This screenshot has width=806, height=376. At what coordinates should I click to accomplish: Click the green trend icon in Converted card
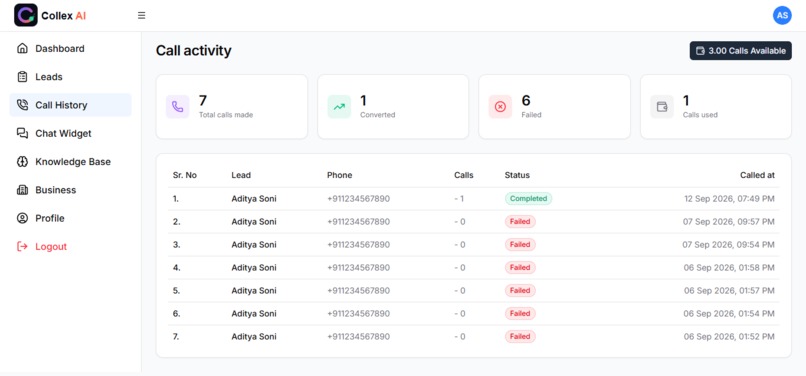point(339,106)
